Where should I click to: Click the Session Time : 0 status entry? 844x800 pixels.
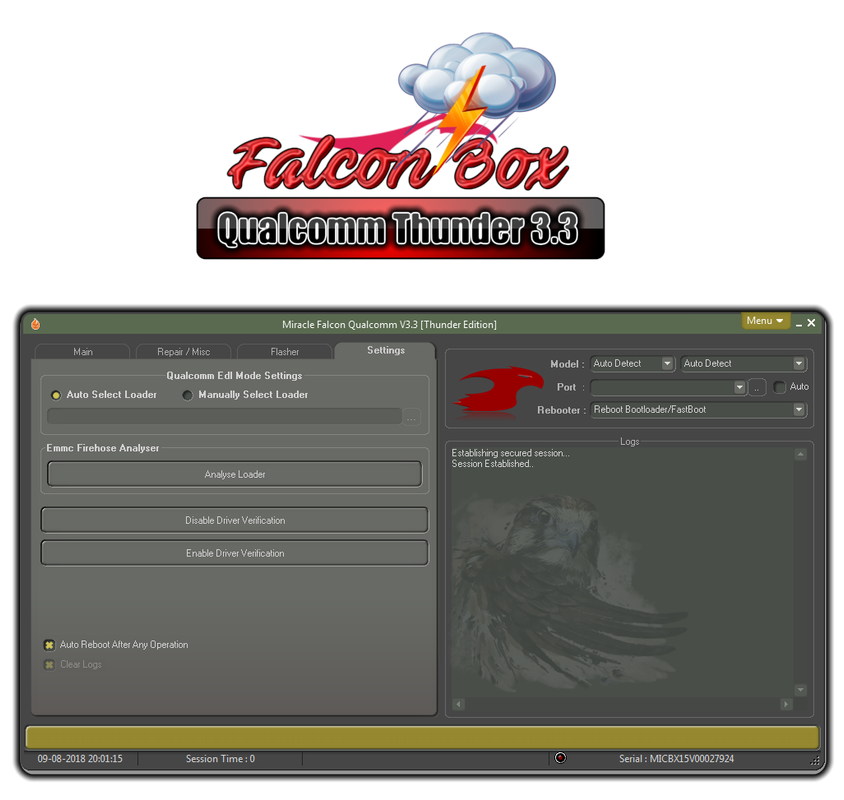(220, 759)
